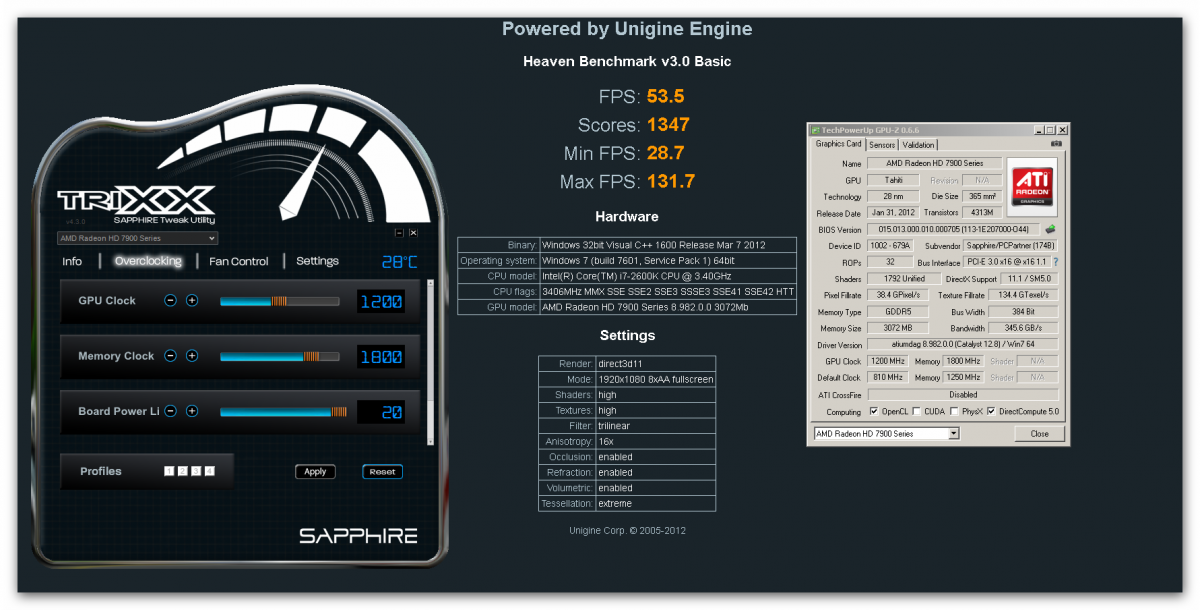Viewport: 1200px width, 610px height.
Task: Select the TRIXX Overclocking tab
Action: 148,261
